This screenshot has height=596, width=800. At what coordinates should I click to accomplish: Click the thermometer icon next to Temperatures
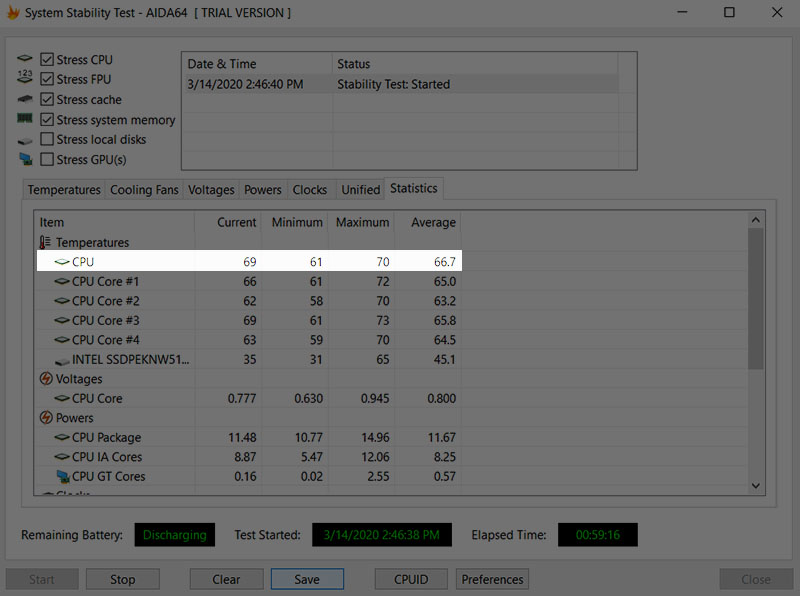[x=45, y=242]
